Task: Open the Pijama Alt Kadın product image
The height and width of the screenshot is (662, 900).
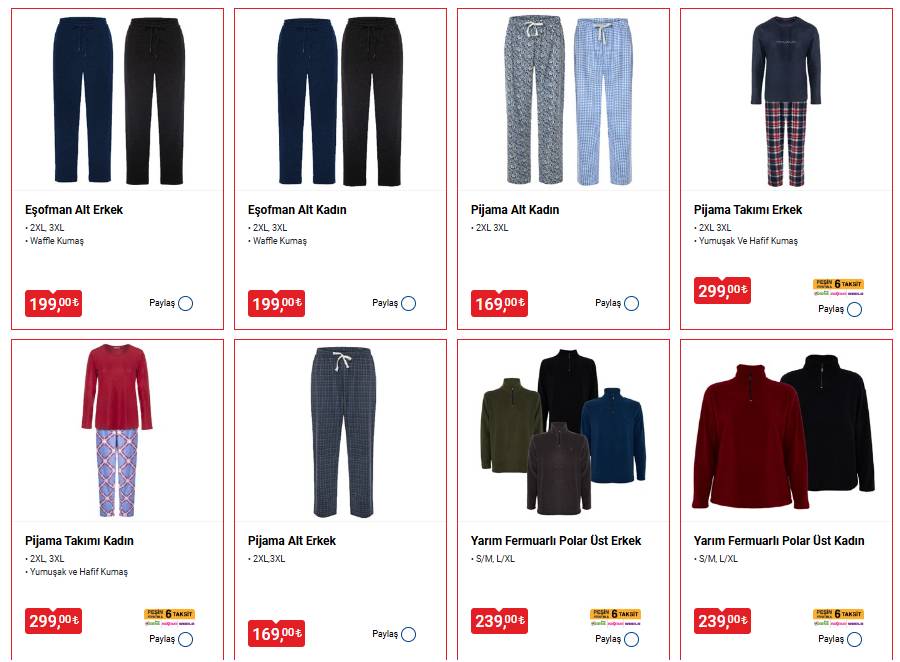Action: point(564,100)
